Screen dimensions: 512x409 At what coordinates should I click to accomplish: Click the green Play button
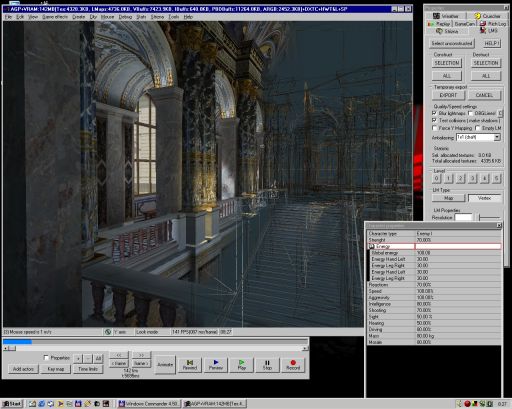click(x=241, y=365)
